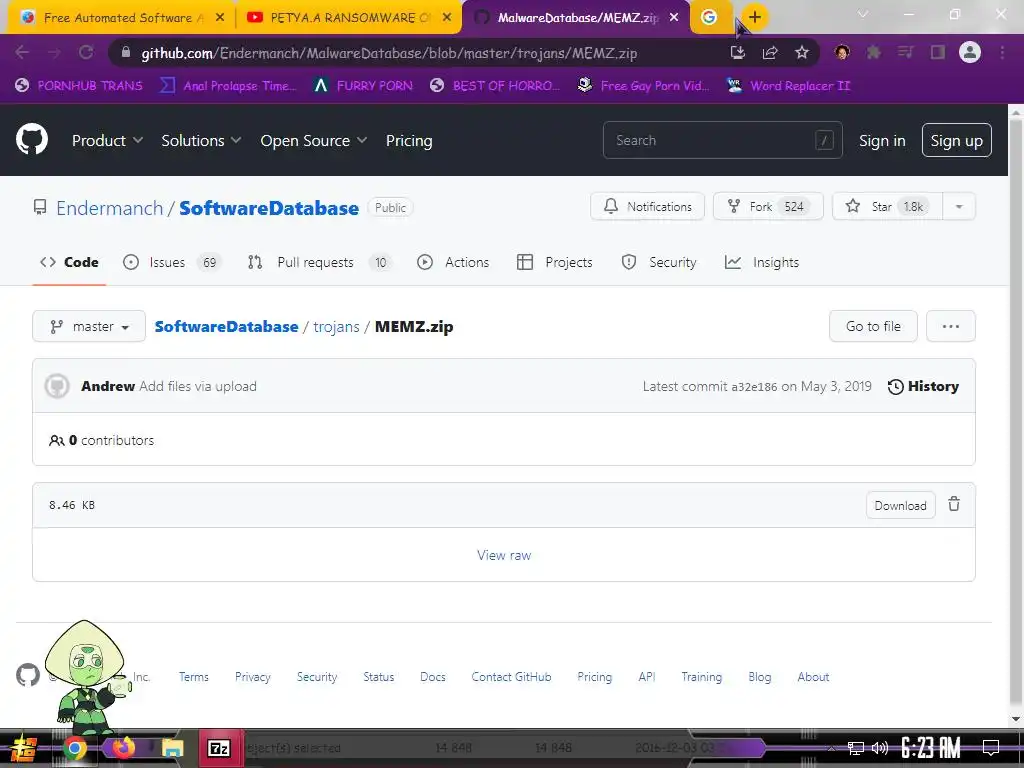Click the volume speaker tray icon
This screenshot has height=768, width=1024.
click(880, 748)
